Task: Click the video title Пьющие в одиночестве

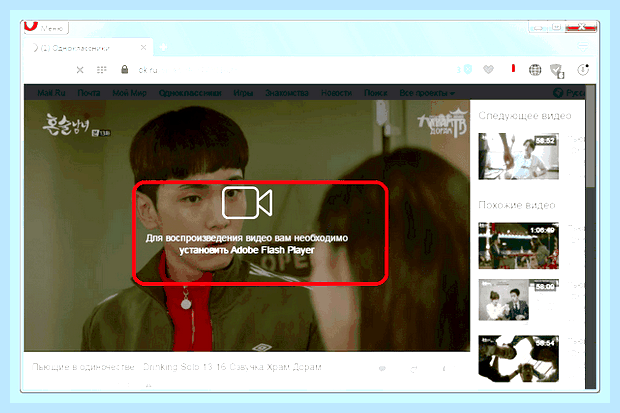Action: click(x=177, y=367)
